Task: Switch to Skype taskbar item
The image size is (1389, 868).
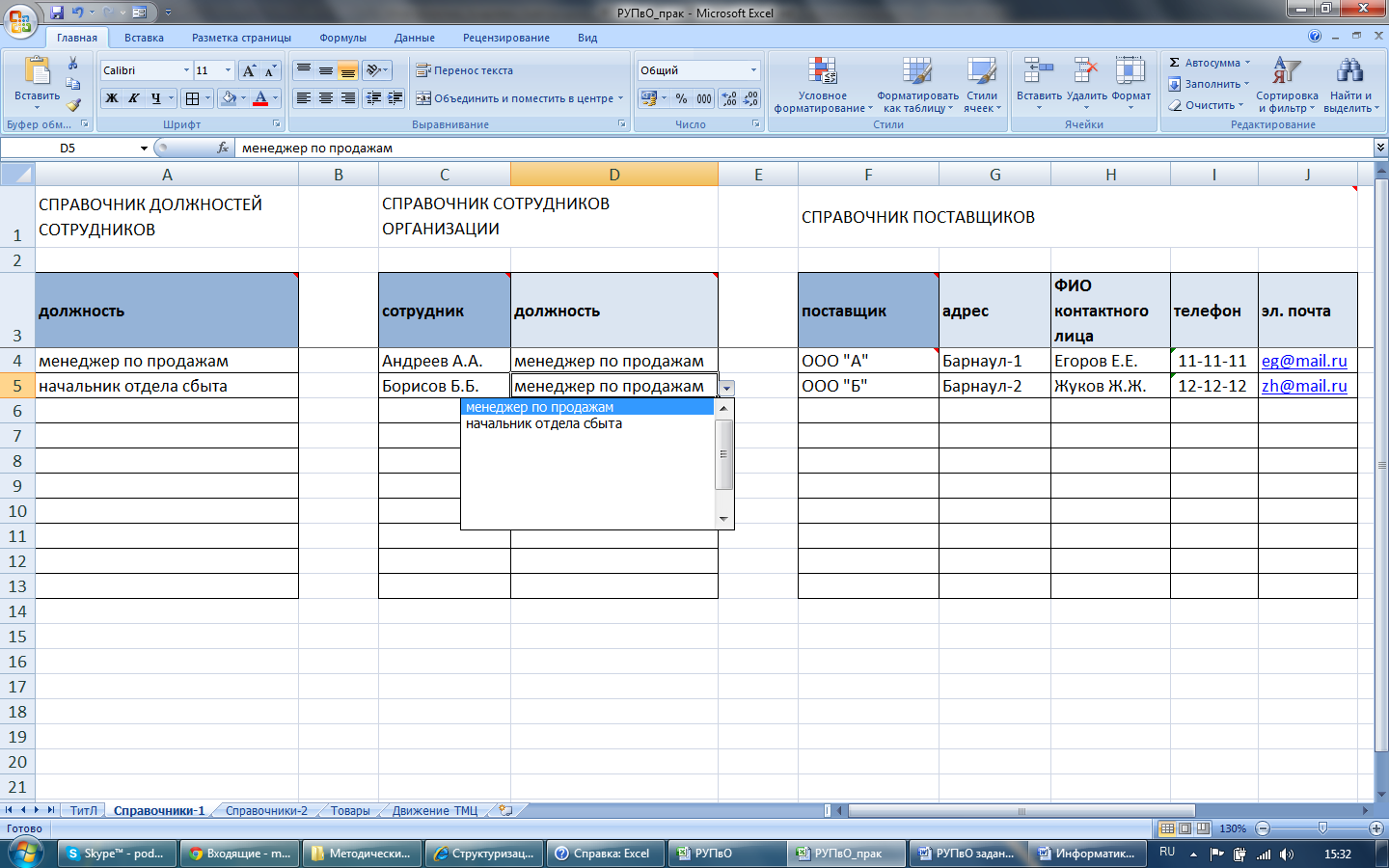Action: pos(118,854)
